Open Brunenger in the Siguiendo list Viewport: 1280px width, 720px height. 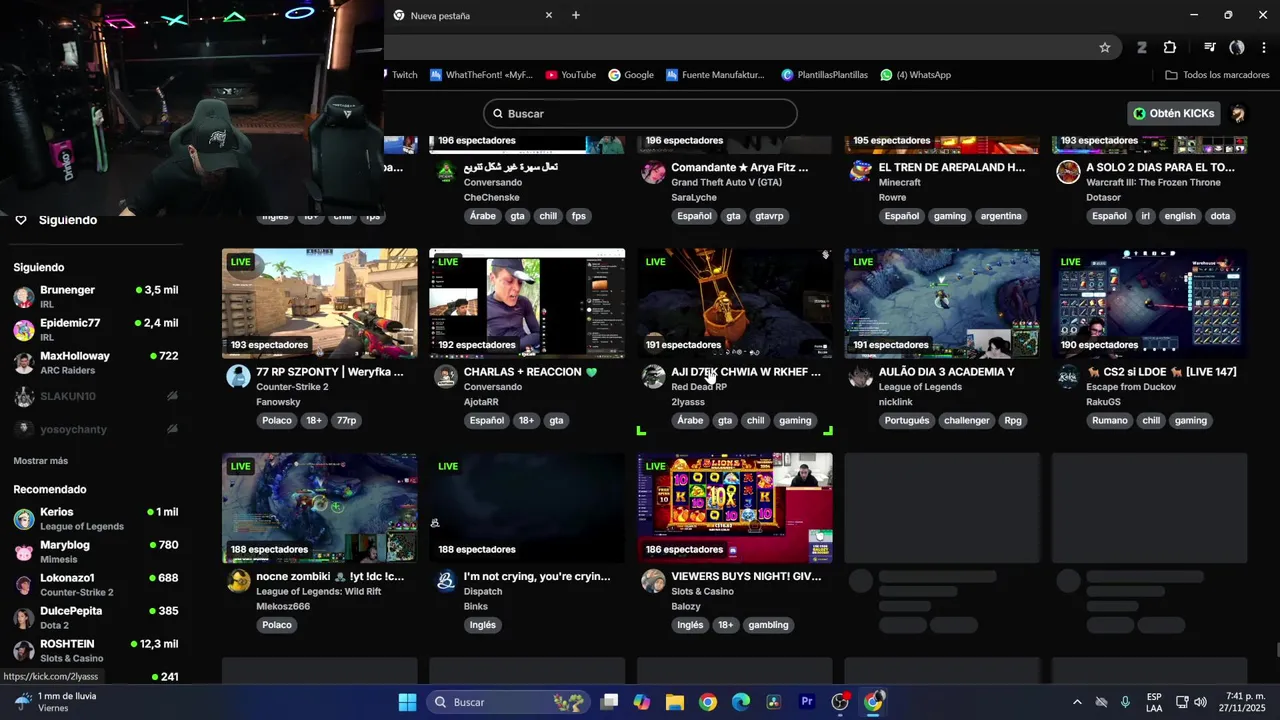[x=96, y=296]
